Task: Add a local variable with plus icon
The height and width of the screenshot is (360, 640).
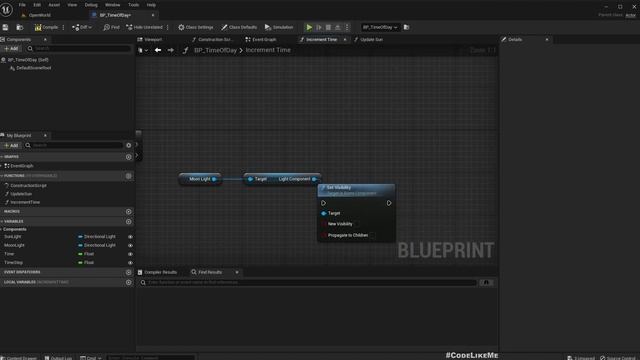Action: click(129, 282)
